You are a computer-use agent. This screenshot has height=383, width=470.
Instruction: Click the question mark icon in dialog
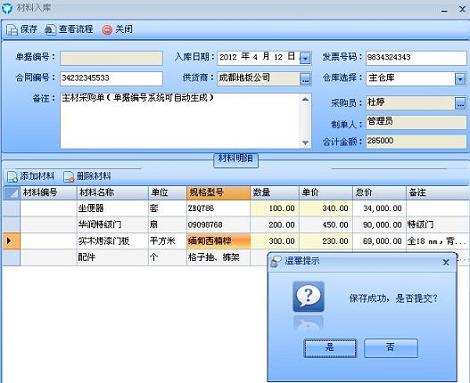(x=308, y=296)
